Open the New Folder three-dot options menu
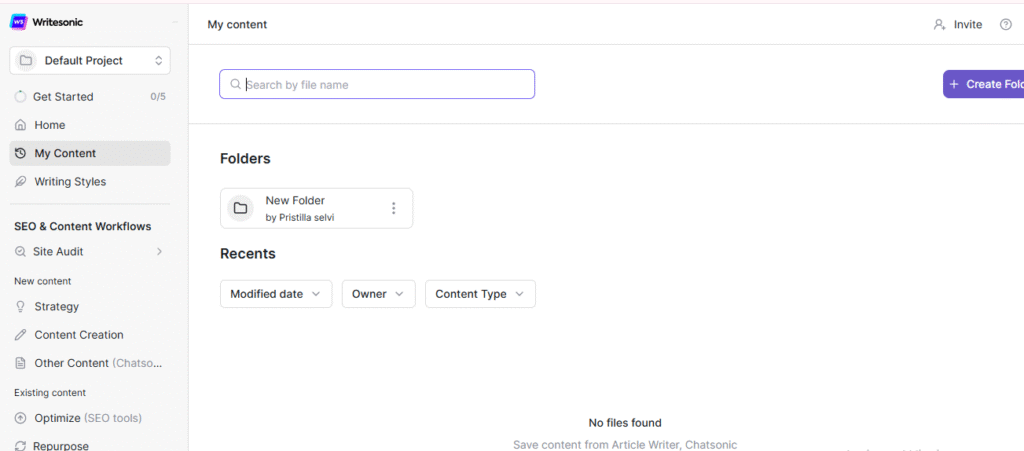 click(x=393, y=208)
